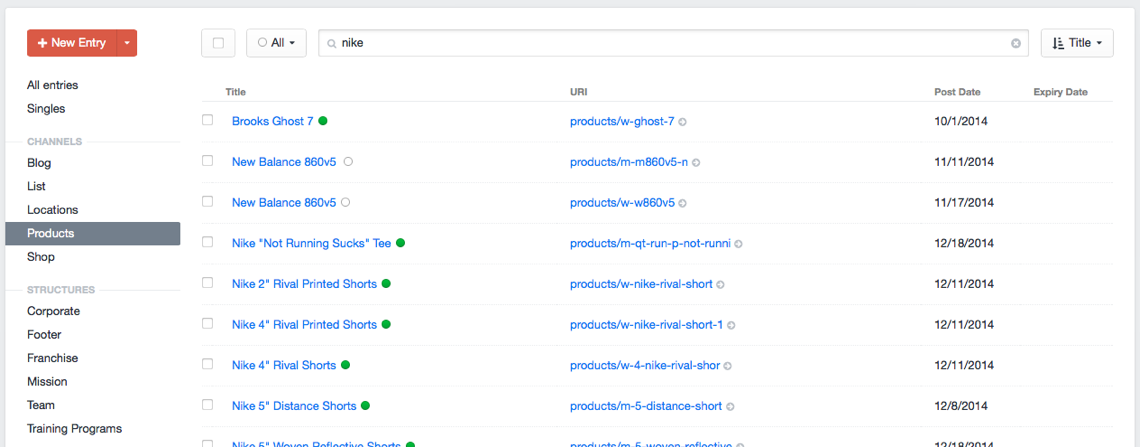Open products/w-w860v5 URI arrow icon
The width and height of the screenshot is (1140, 447).
[683, 204]
